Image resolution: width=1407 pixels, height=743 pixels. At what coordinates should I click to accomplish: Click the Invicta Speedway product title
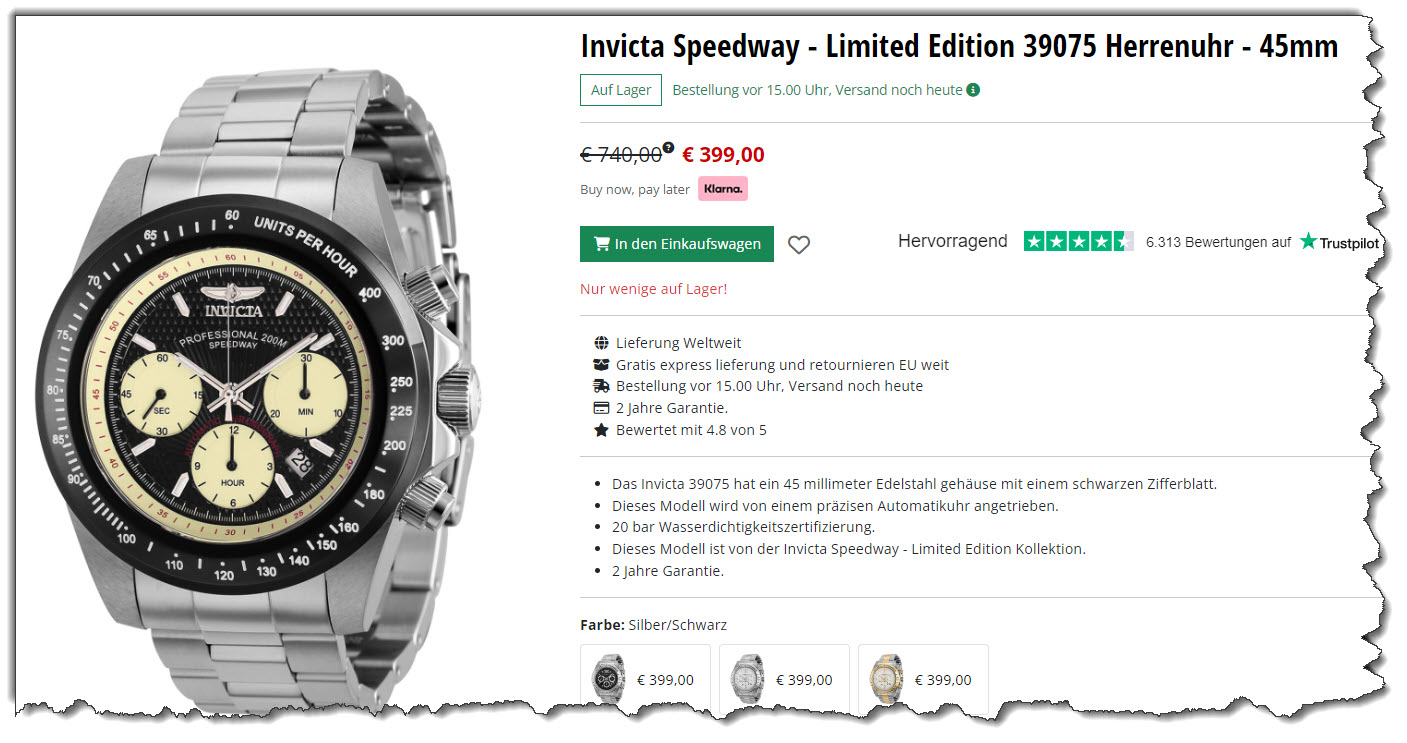coord(959,47)
